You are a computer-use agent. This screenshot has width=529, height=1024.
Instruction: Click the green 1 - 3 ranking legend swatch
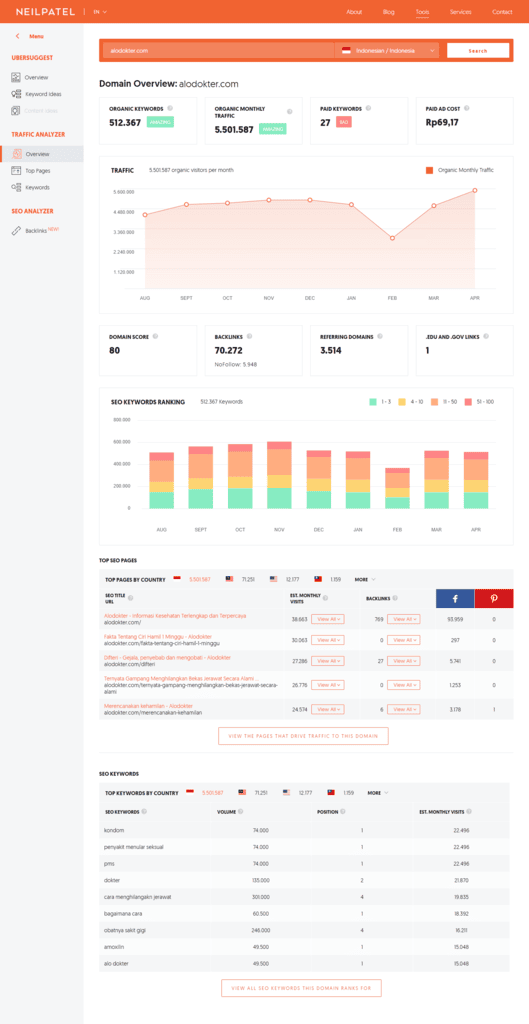coord(372,402)
